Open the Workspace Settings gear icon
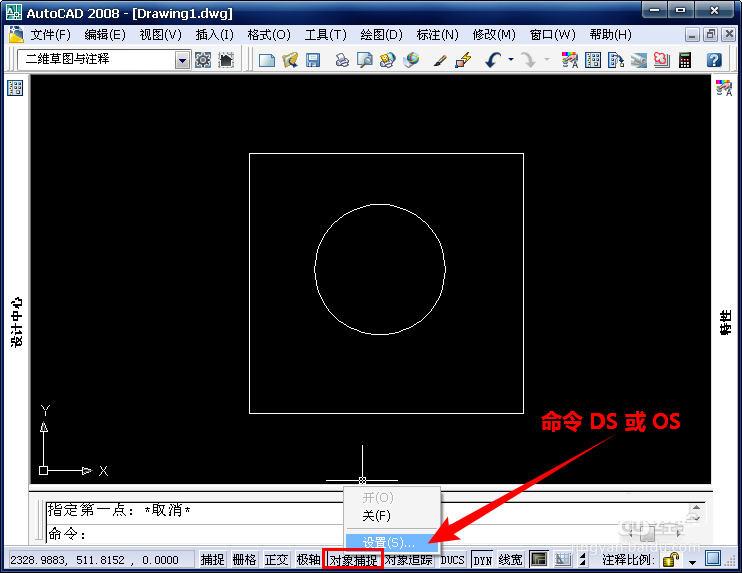Image resolution: width=742 pixels, height=573 pixels. point(203,60)
